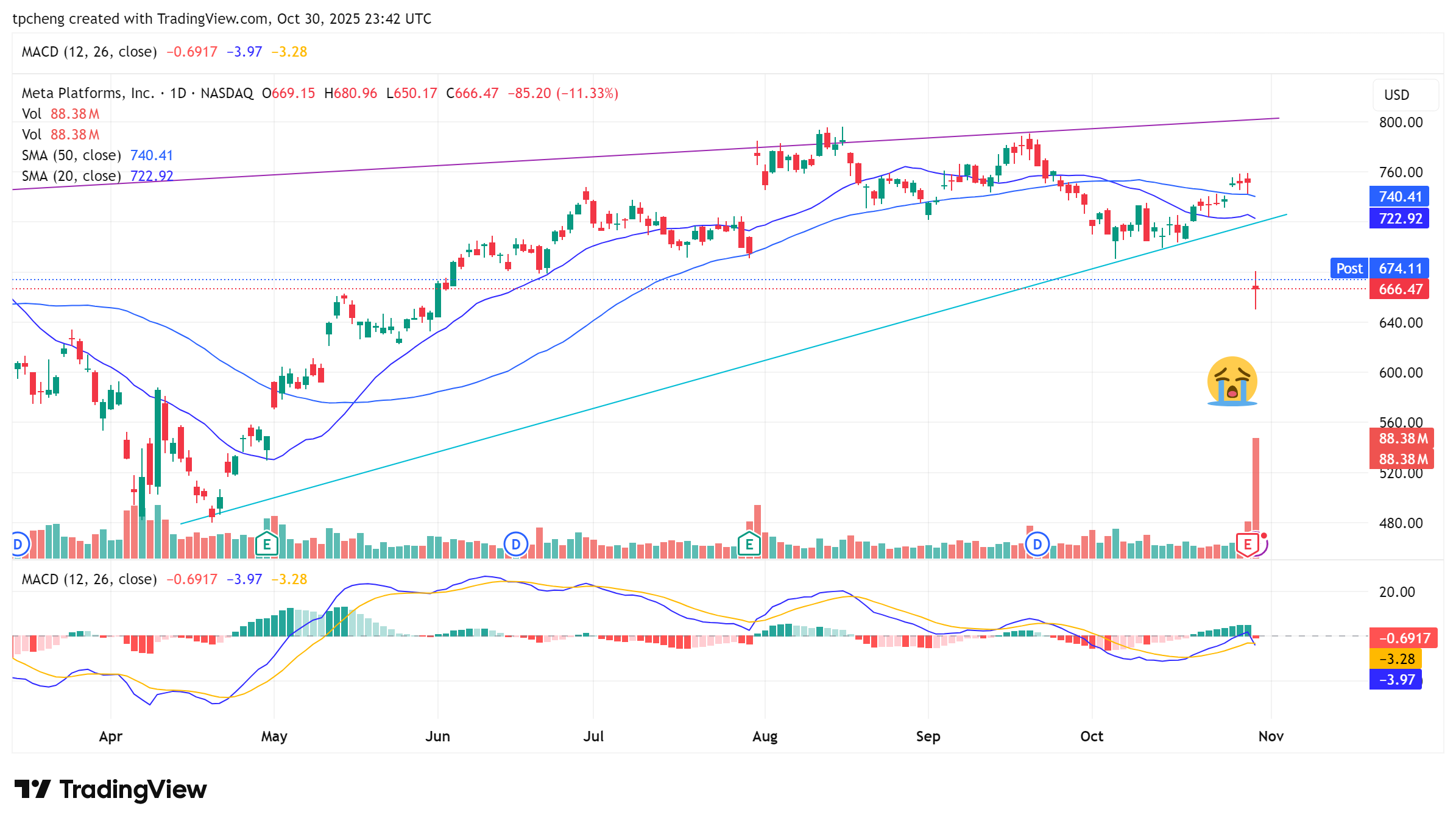Click the dividend D marker in late September
The height and width of the screenshot is (826, 1456).
click(1037, 544)
